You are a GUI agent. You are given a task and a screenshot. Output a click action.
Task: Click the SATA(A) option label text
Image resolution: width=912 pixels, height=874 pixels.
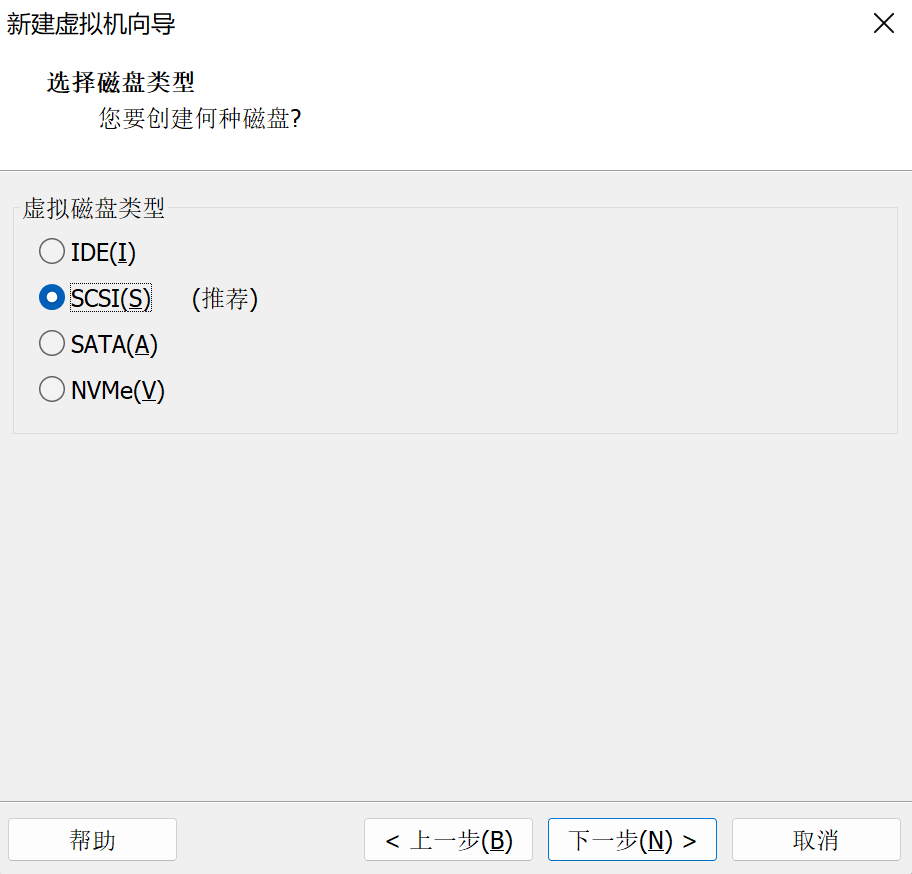(x=114, y=345)
